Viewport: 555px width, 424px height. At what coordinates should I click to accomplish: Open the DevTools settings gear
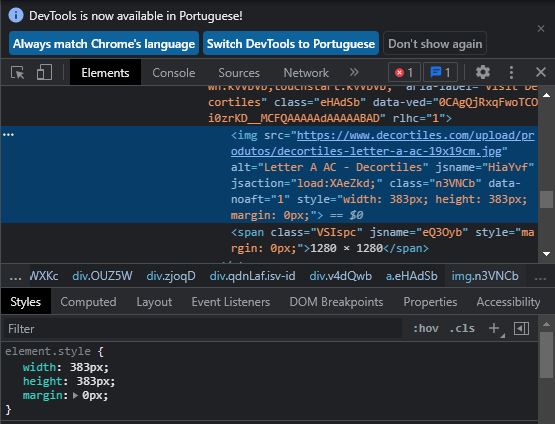(482, 72)
